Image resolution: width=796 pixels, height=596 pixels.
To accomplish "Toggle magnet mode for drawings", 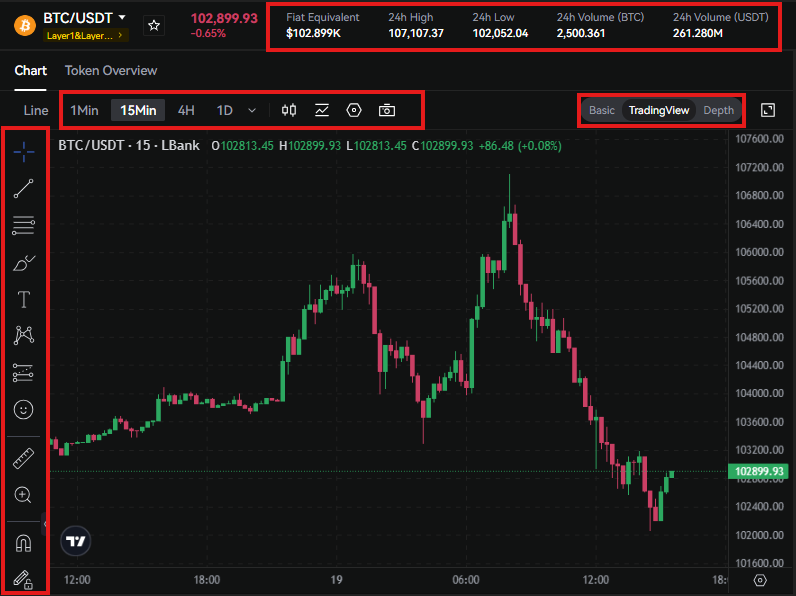I will click(23, 543).
